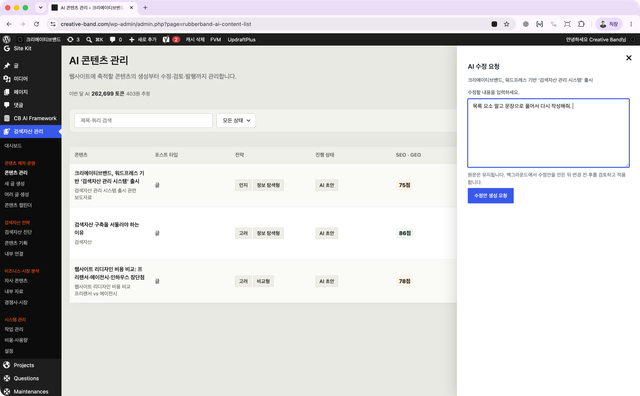Screen dimensions: 640x396
Task: Click 캐시 삭제 in admin bar
Action: pyautogui.click(x=195, y=40)
